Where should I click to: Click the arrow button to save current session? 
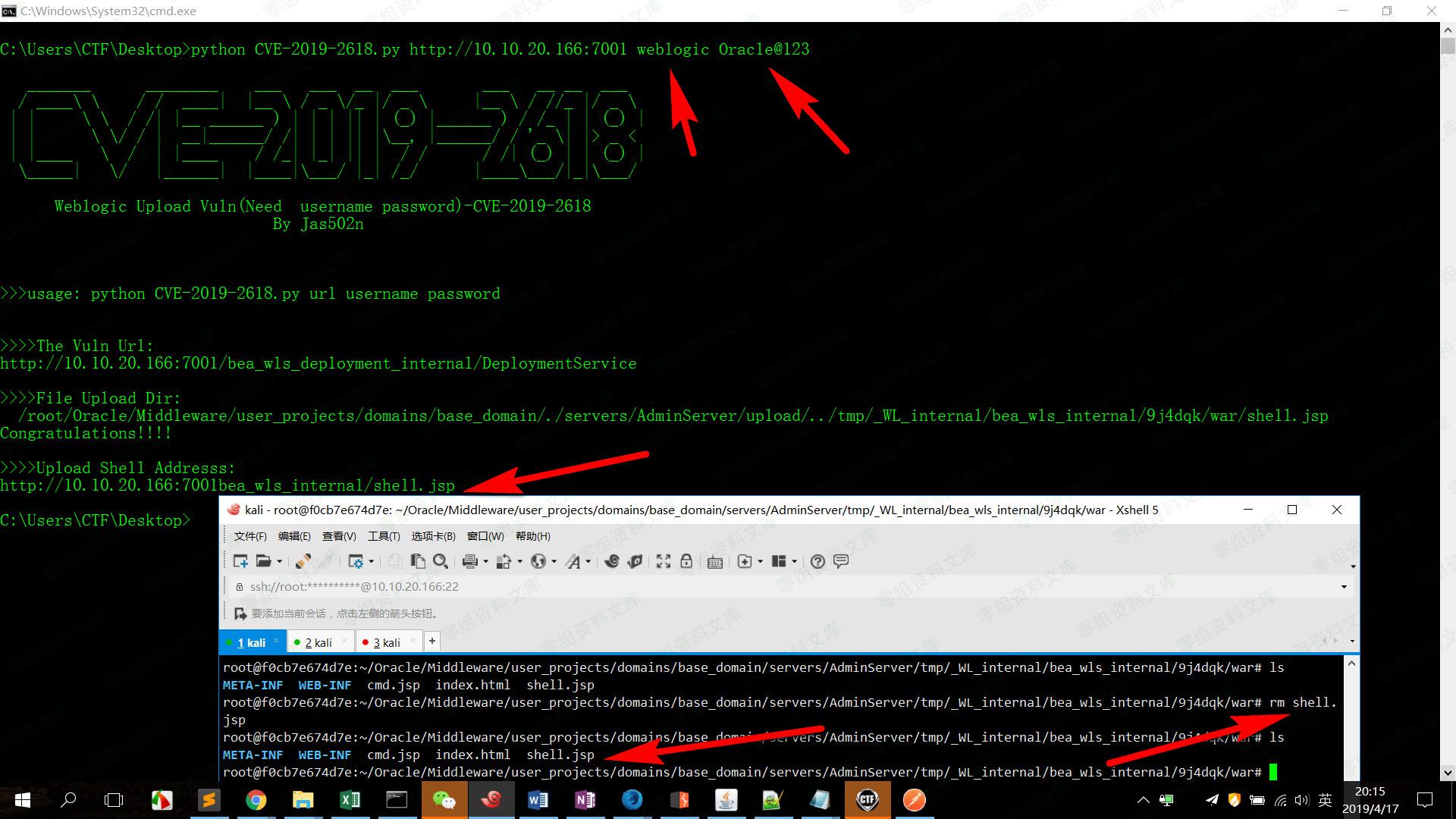coord(240,613)
